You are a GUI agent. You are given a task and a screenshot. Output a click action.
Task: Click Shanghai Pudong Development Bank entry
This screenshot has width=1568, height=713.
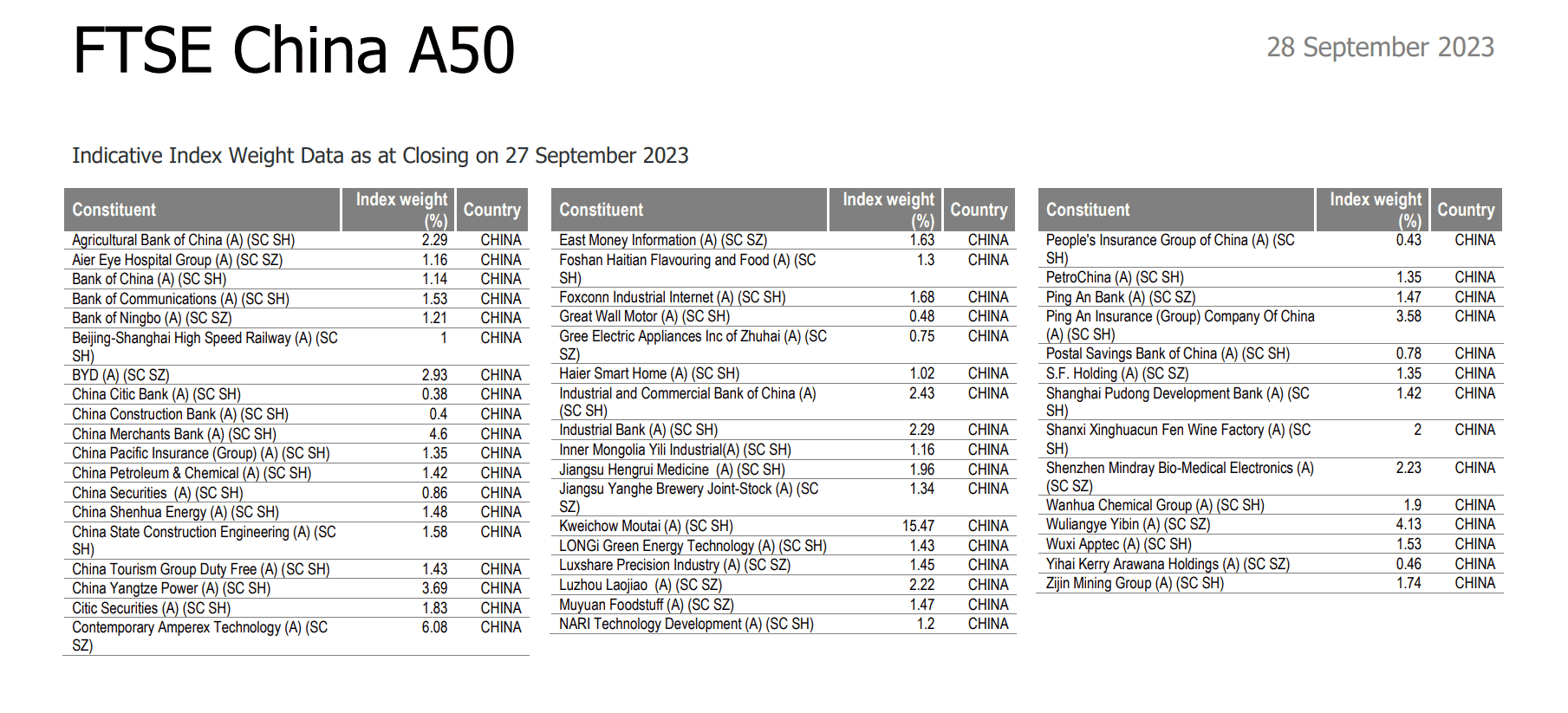pos(1178,402)
